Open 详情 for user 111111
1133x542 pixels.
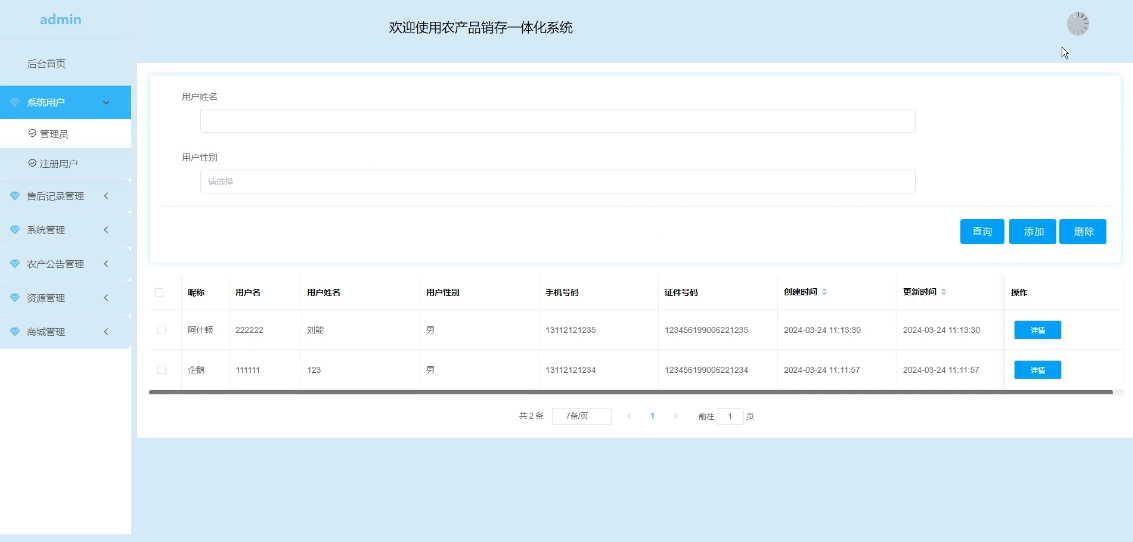1038,370
